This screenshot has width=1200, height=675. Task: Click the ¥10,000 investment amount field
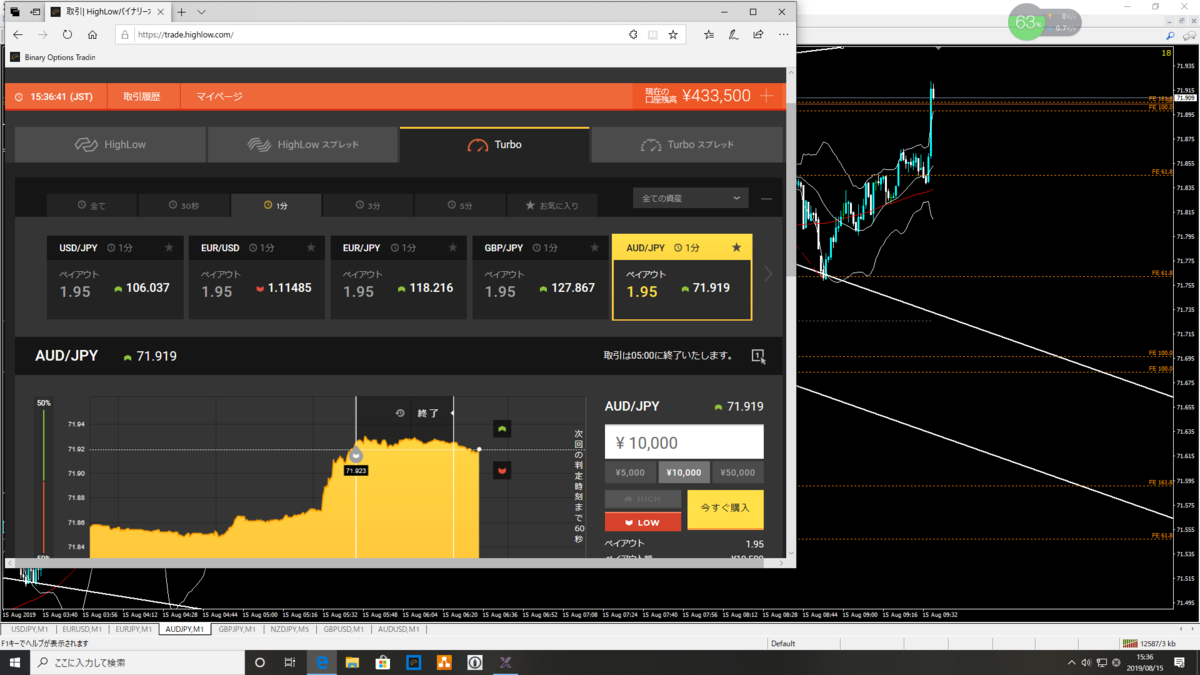click(x=684, y=442)
